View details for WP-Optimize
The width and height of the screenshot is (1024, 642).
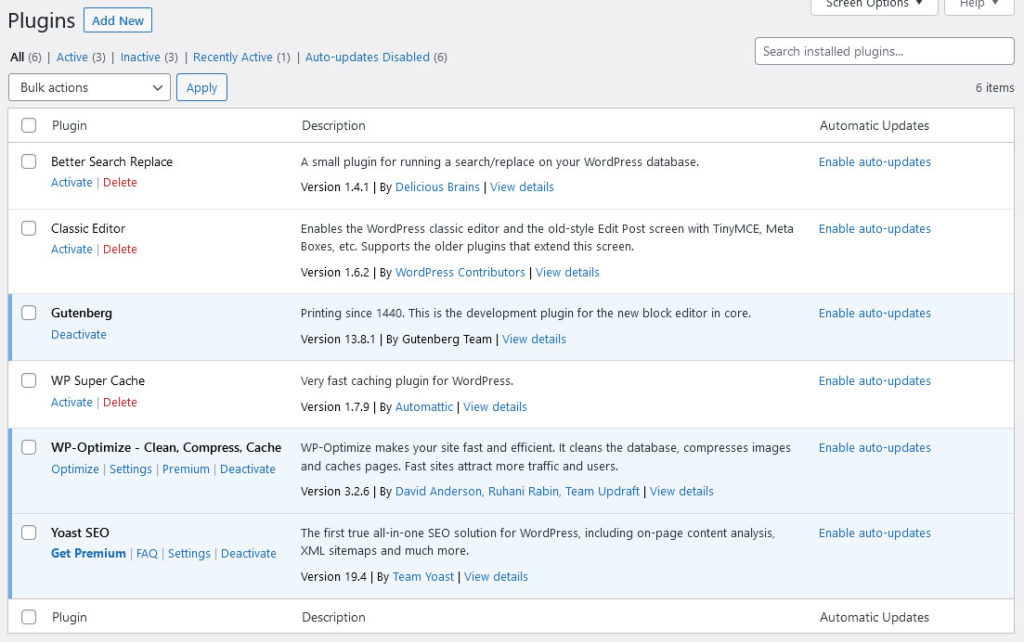(682, 491)
